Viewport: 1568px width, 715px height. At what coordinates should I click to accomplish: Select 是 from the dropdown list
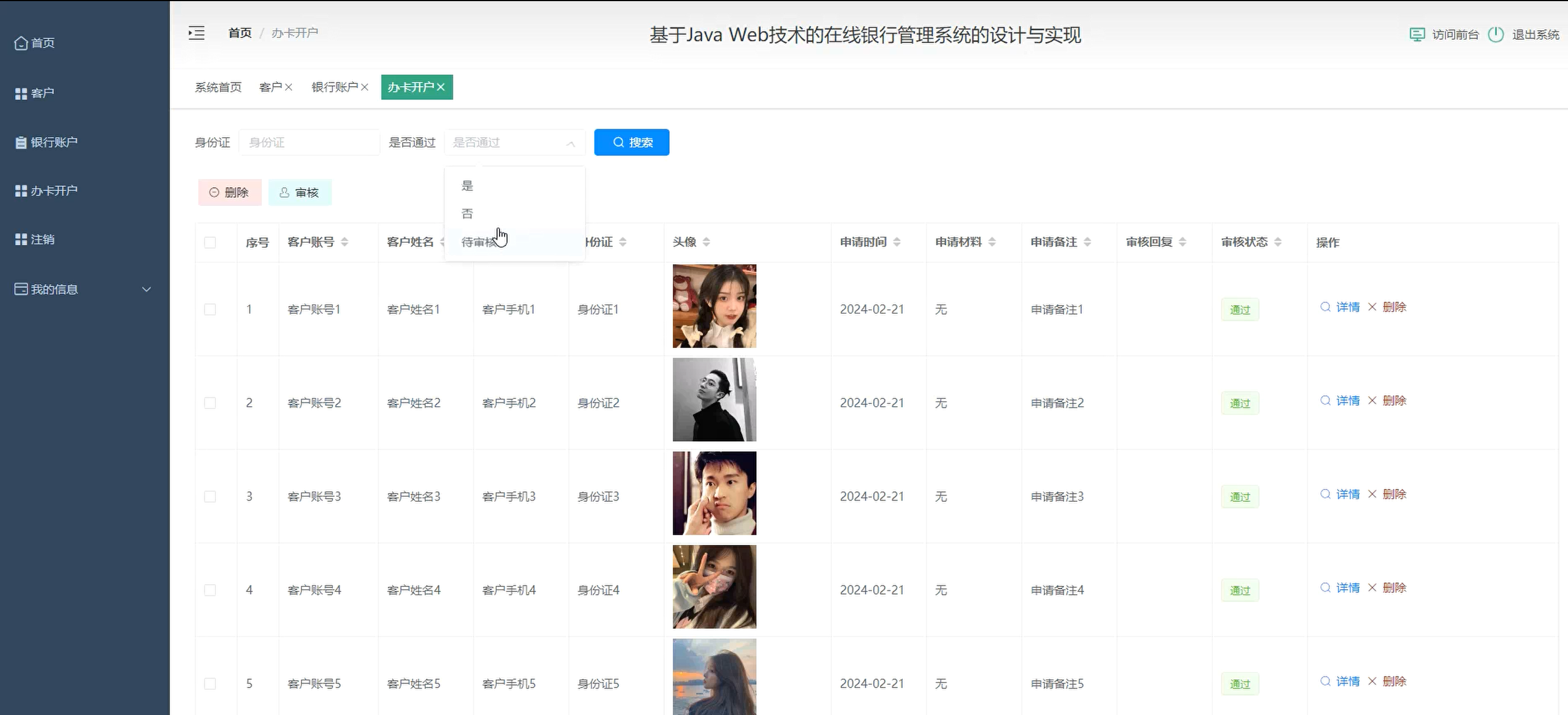point(515,186)
